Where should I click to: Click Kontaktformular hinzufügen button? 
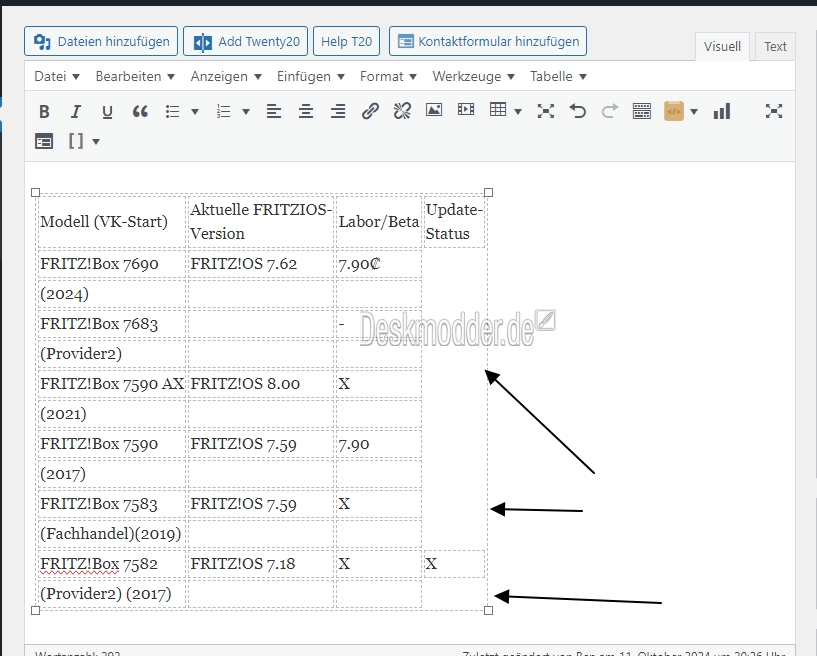coord(488,41)
